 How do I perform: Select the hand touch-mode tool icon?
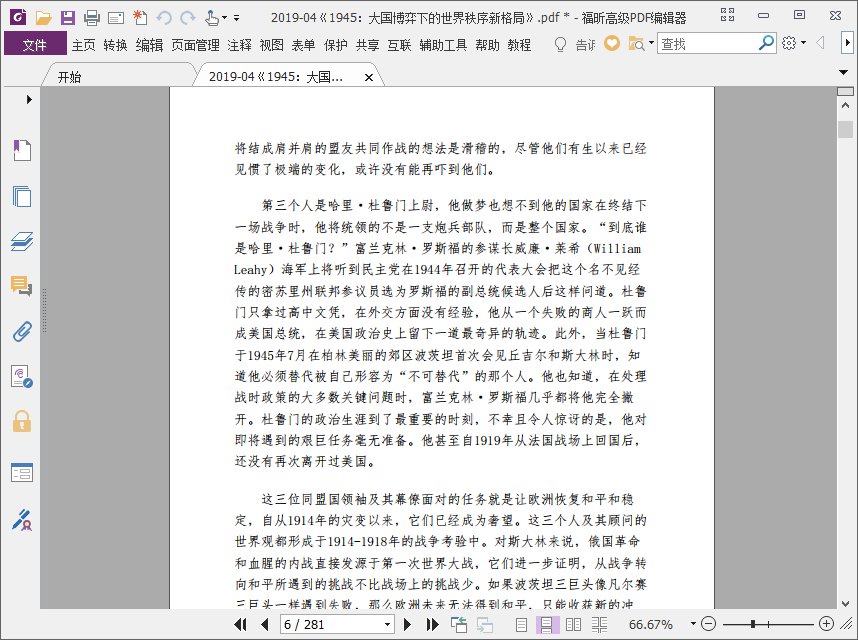[212, 18]
